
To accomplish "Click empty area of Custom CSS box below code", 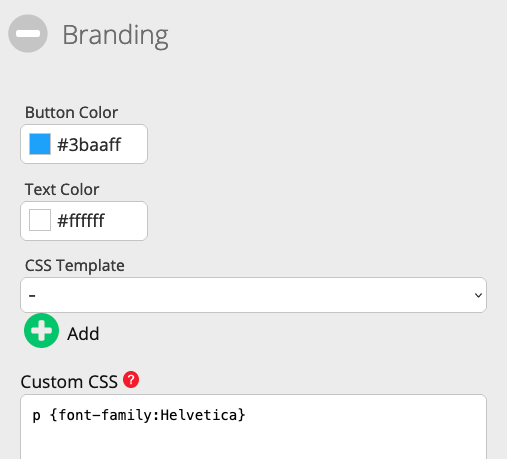I will point(253,443).
